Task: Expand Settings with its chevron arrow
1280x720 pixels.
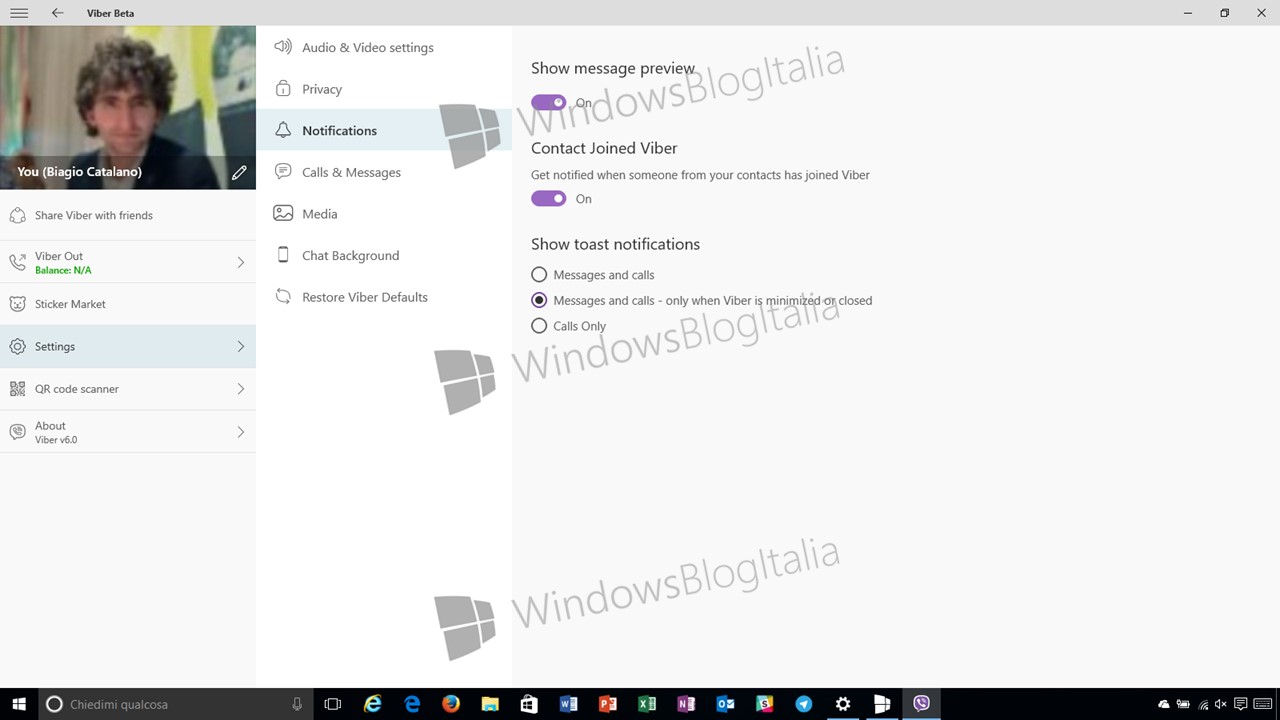Action: (x=241, y=346)
